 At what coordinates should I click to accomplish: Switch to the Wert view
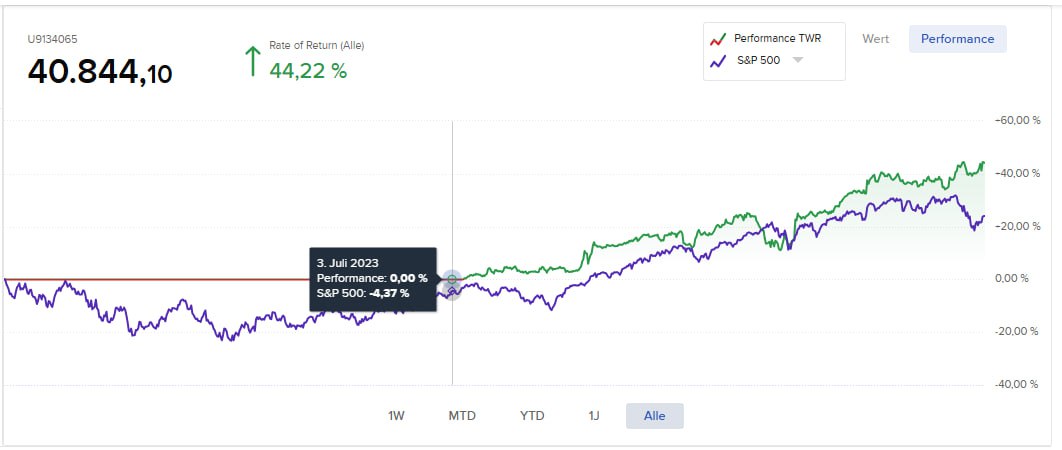pyautogui.click(x=876, y=39)
